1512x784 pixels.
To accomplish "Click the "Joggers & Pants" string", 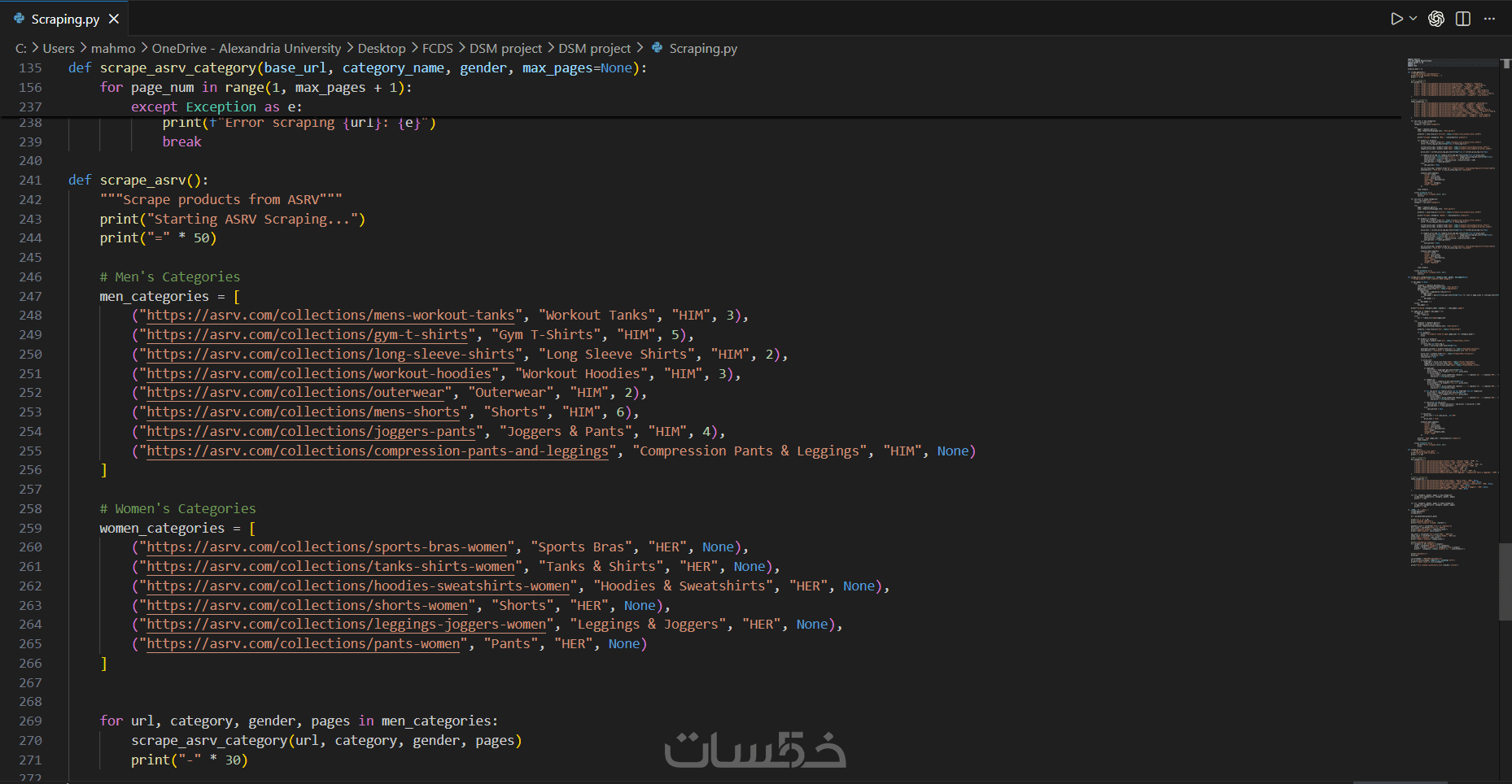I will (x=566, y=432).
